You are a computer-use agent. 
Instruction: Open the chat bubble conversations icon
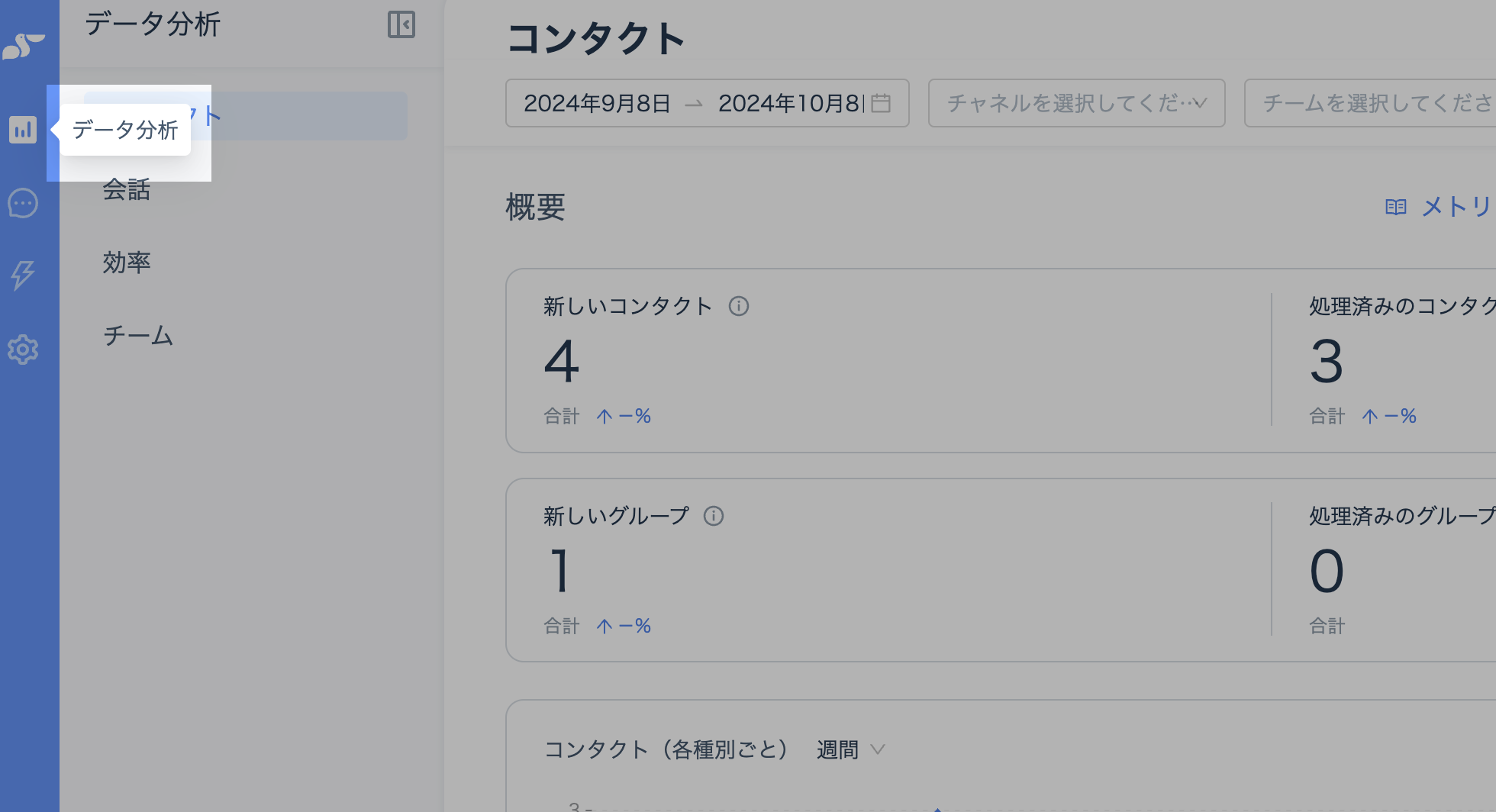click(x=23, y=203)
